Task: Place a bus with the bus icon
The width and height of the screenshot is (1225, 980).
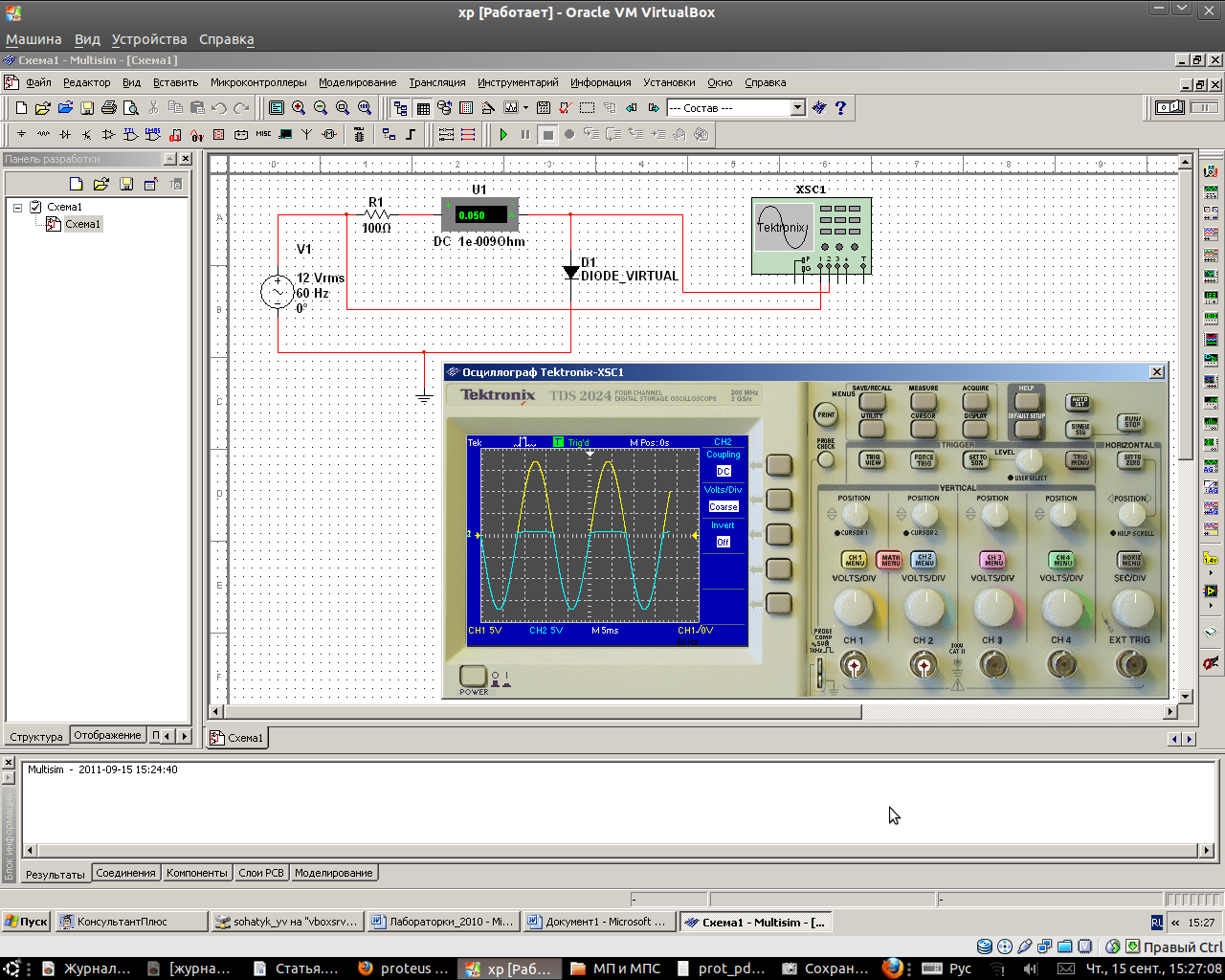Action: [x=411, y=135]
